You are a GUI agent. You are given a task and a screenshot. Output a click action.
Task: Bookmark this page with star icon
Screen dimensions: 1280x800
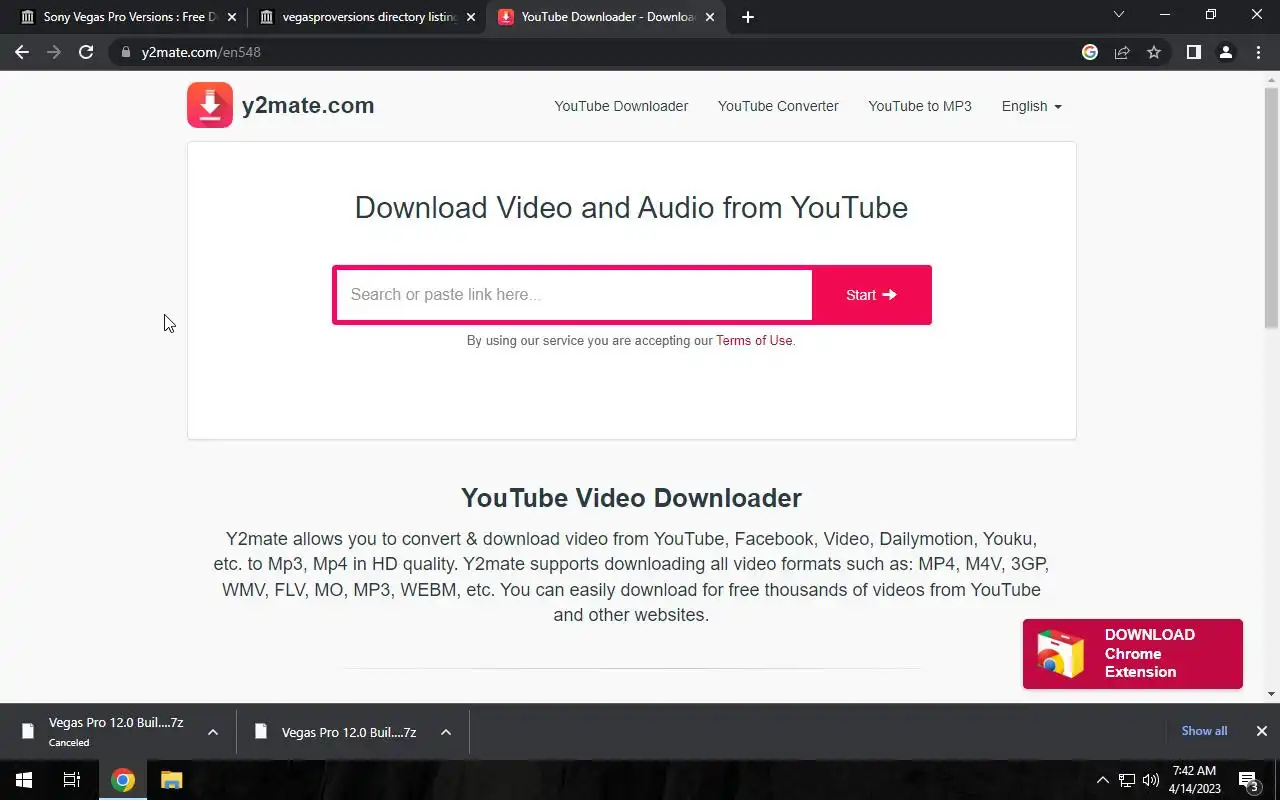click(1154, 52)
